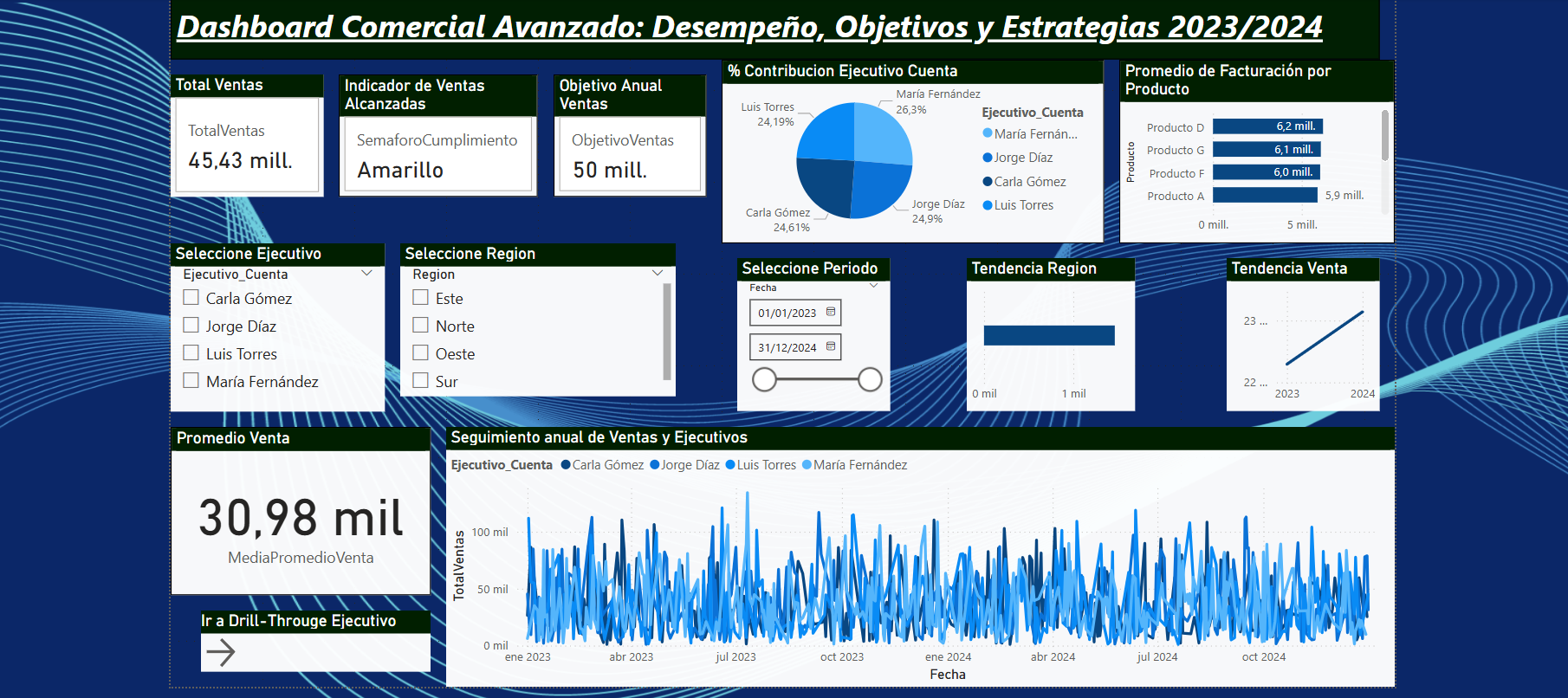Collapse the Fecha period slicer chevron
Screen dimensions: 1568x698
click(x=873, y=287)
